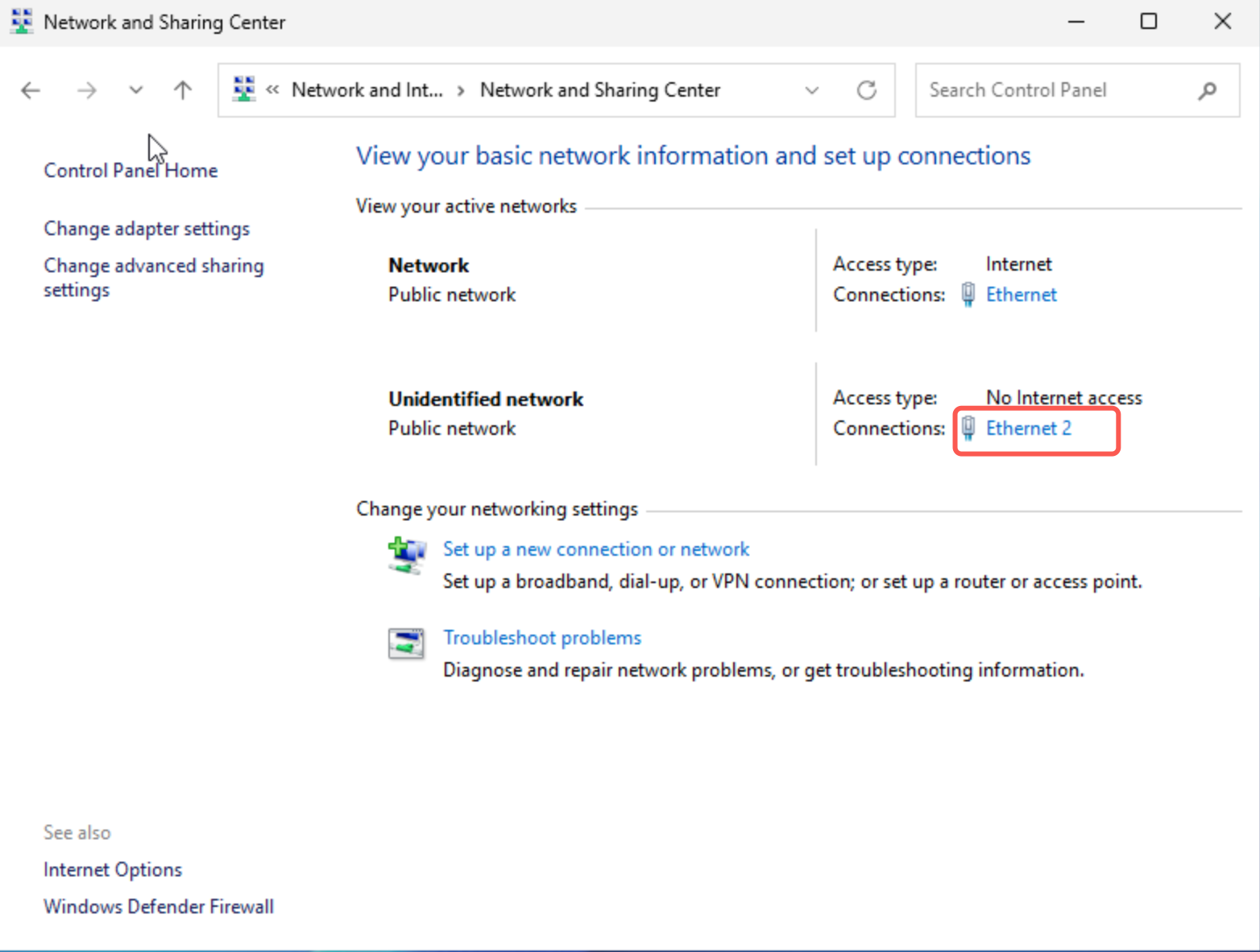
Task: Click Set up a new connection link
Action: 596,549
